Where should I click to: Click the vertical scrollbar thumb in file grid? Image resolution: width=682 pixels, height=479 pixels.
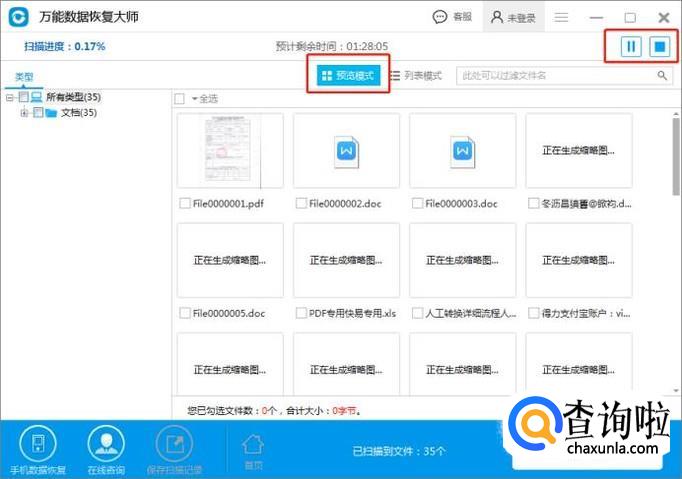pos(676,157)
